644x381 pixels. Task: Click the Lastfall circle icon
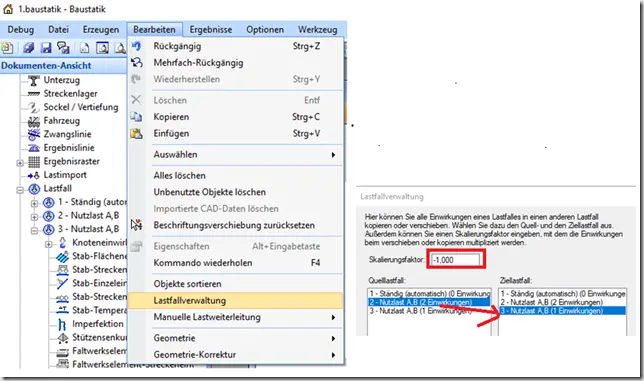(x=34, y=189)
